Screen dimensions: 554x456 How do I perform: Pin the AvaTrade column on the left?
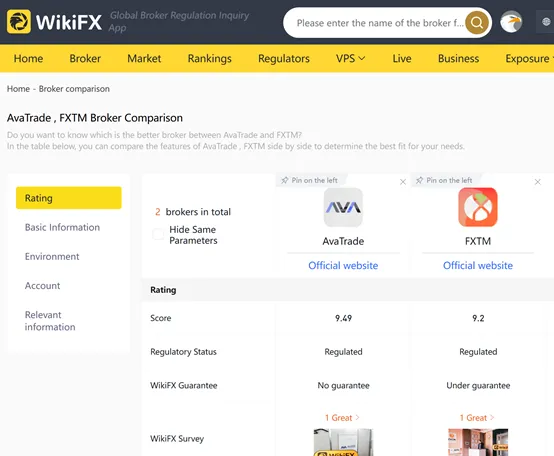point(310,180)
